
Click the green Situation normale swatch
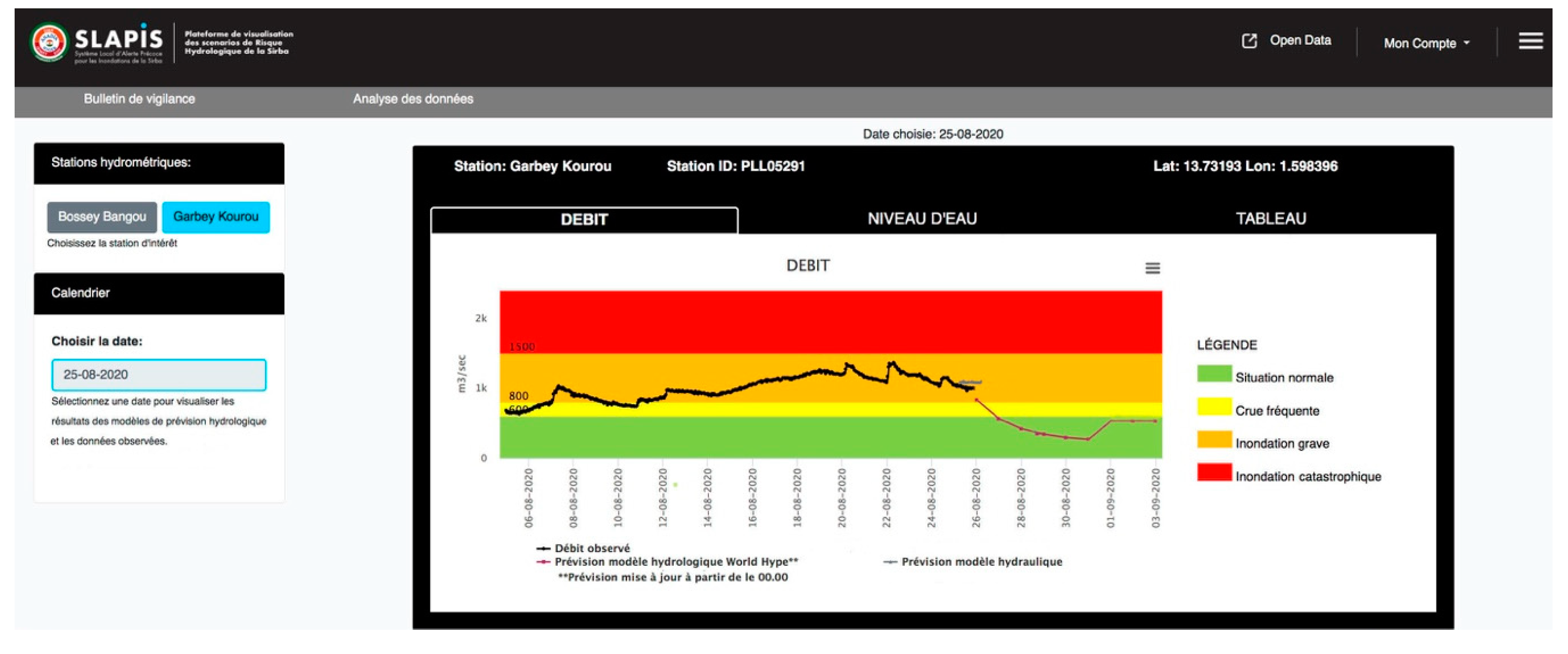pos(1215,373)
